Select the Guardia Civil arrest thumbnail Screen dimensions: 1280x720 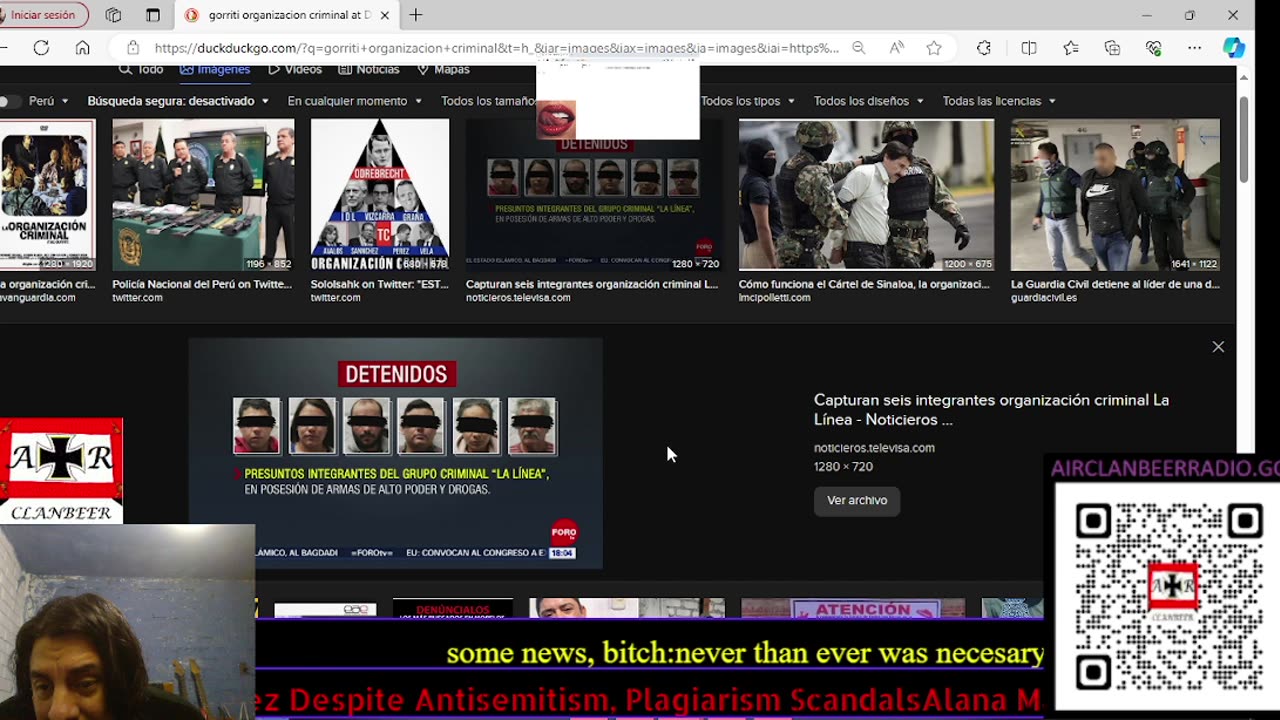(1115, 195)
